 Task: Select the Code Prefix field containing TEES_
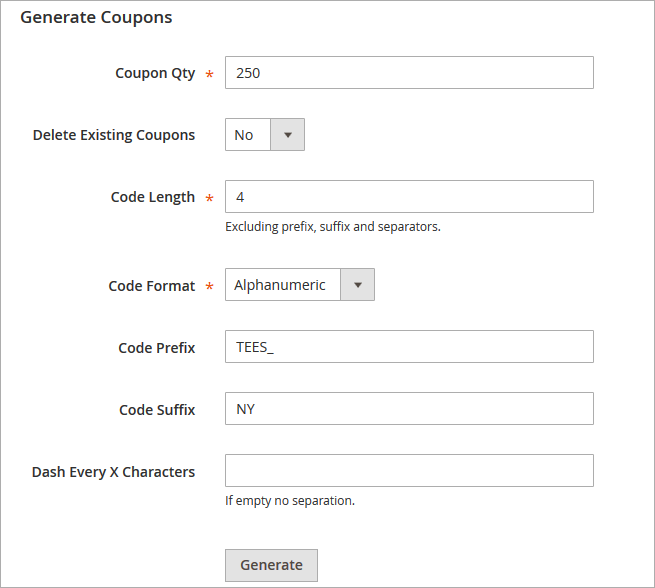click(409, 347)
